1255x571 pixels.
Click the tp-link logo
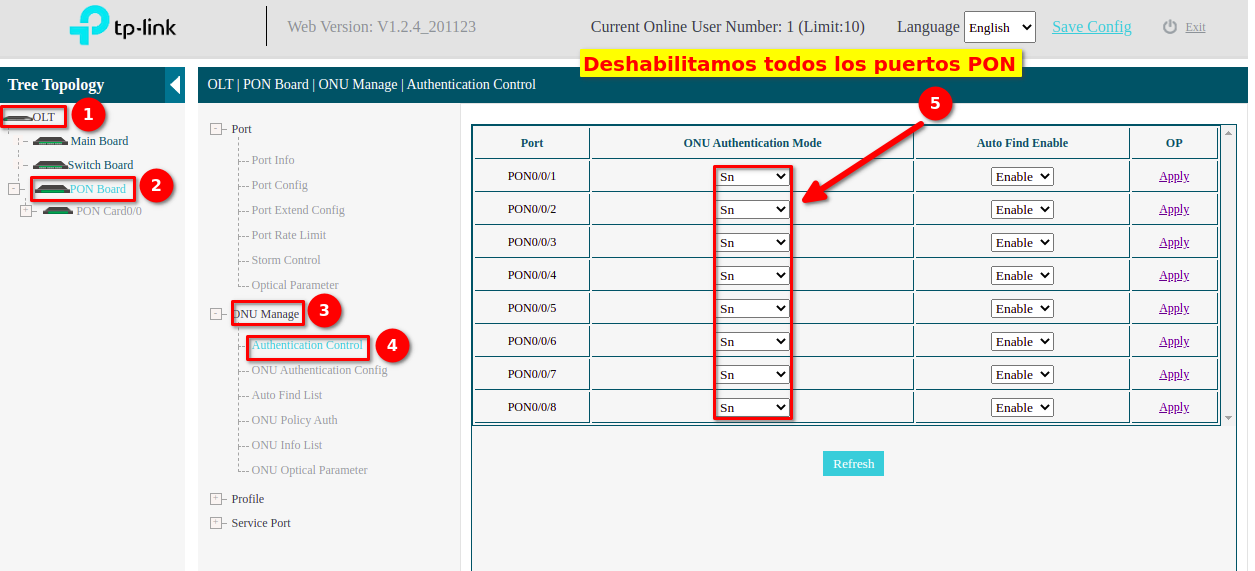(123, 27)
